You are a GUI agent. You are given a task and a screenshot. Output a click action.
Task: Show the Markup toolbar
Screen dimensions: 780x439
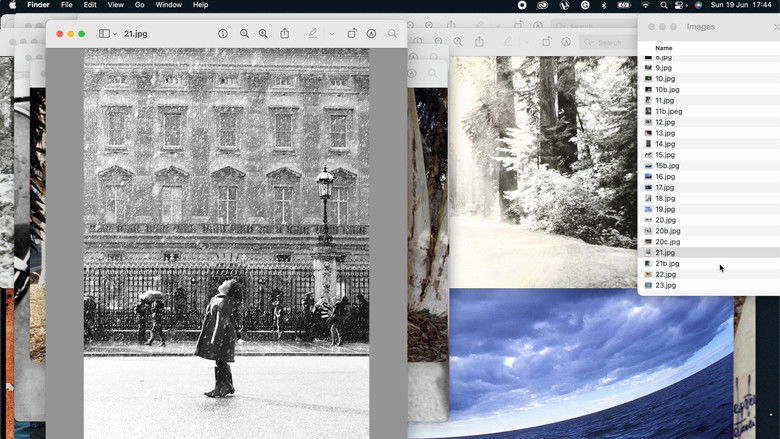point(371,34)
